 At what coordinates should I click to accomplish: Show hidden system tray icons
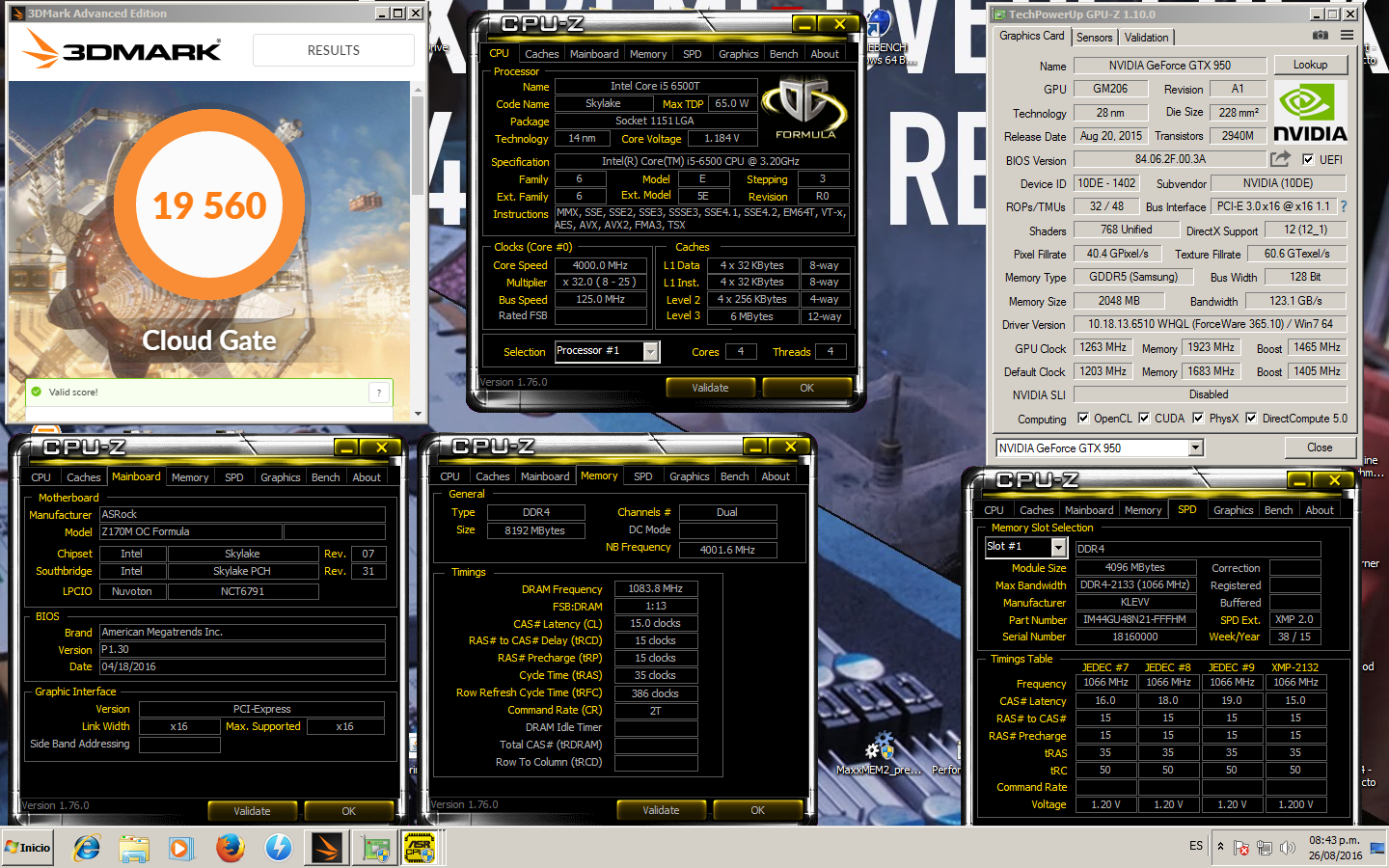(x=1220, y=847)
